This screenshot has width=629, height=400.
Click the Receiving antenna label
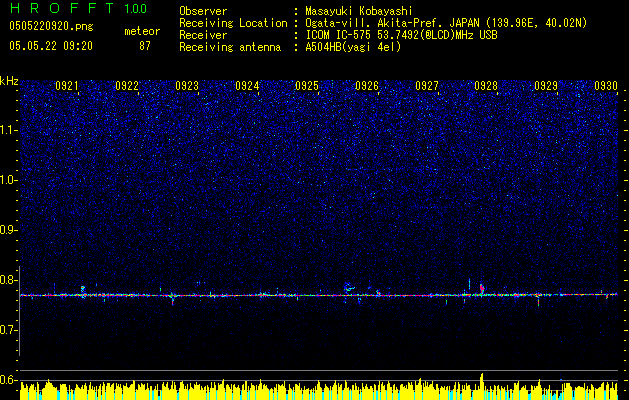pyautogui.click(x=230, y=47)
